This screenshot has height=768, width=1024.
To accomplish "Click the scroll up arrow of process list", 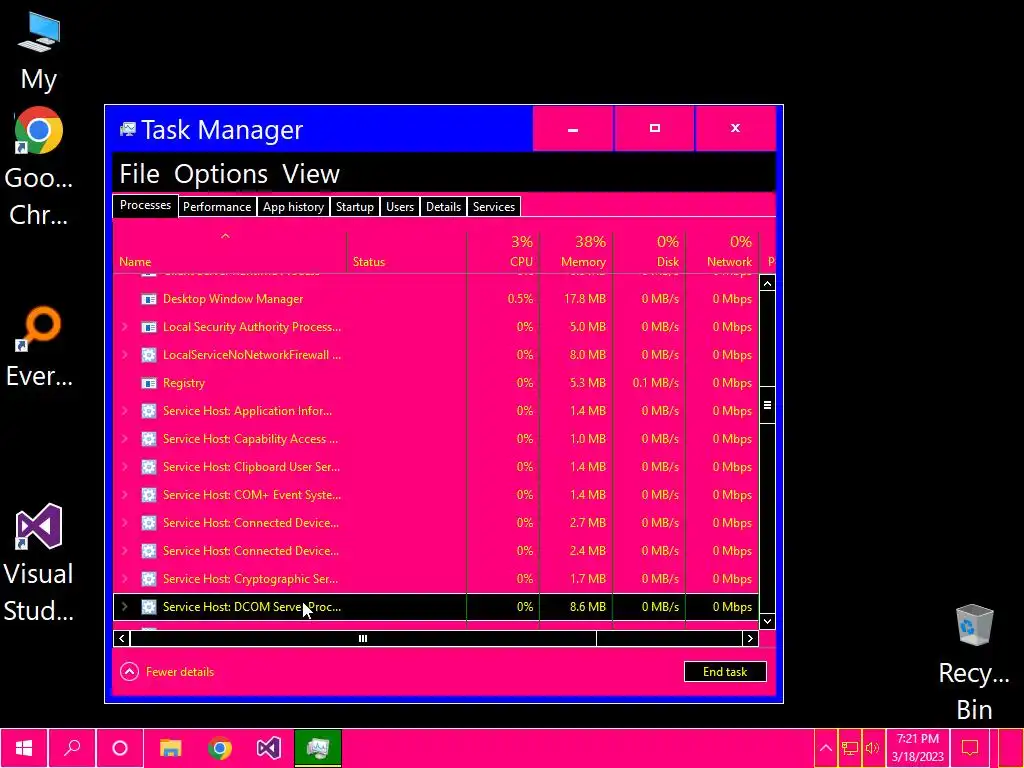I will (767, 283).
